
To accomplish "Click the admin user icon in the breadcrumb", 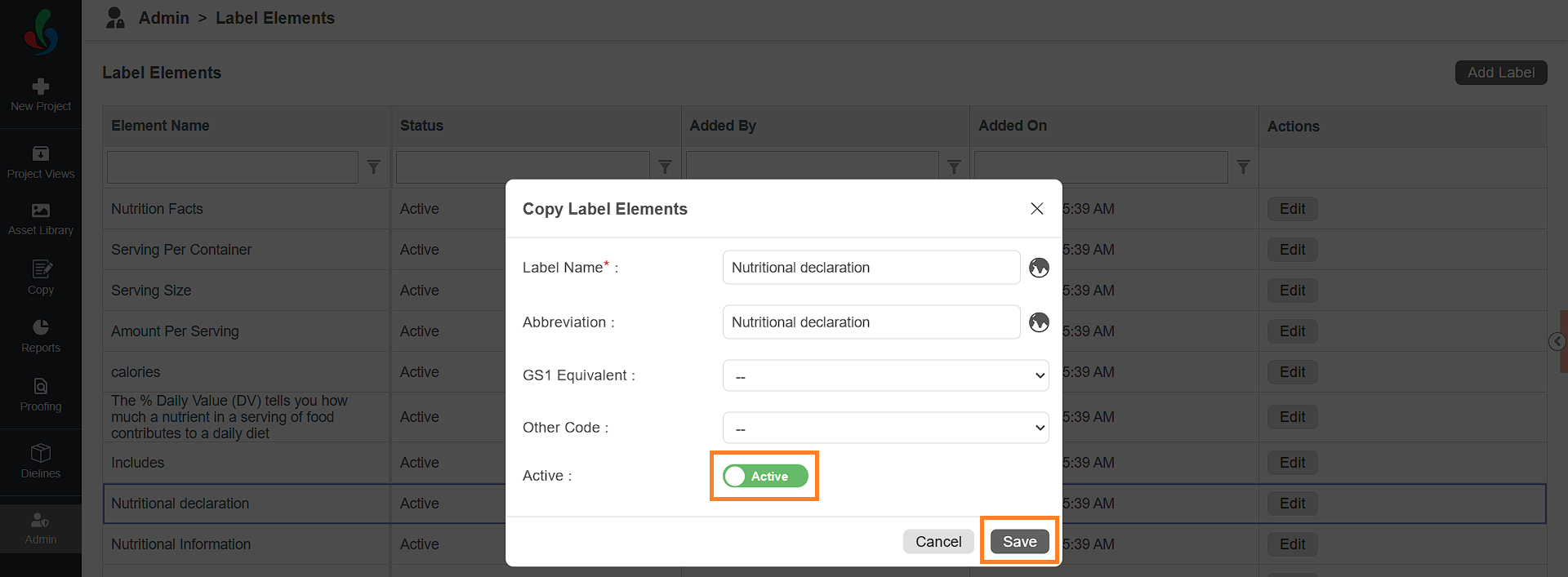I will (x=115, y=18).
